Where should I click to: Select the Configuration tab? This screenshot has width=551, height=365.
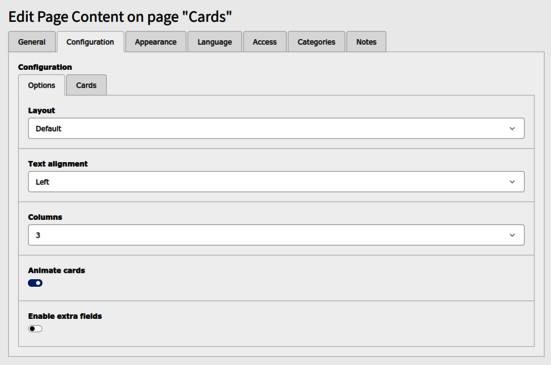click(x=90, y=42)
